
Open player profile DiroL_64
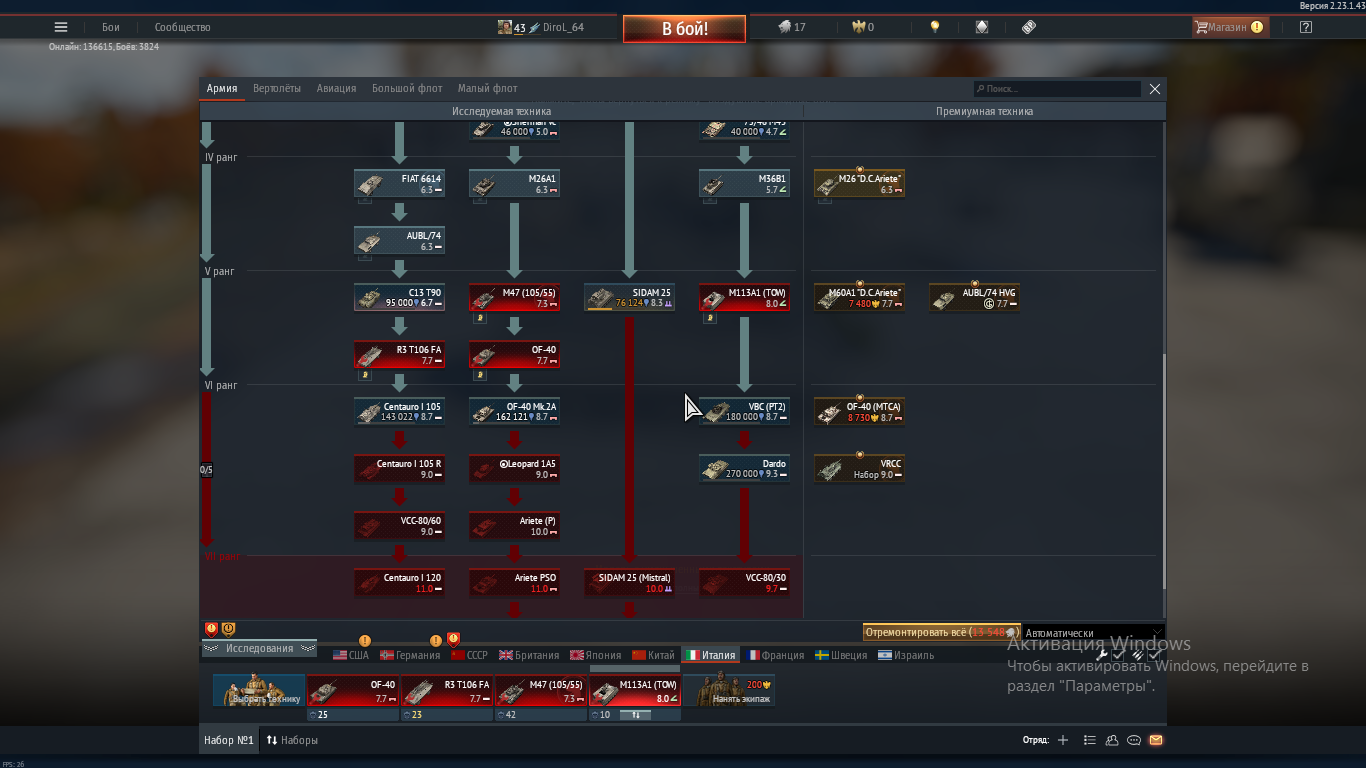pyautogui.click(x=541, y=27)
